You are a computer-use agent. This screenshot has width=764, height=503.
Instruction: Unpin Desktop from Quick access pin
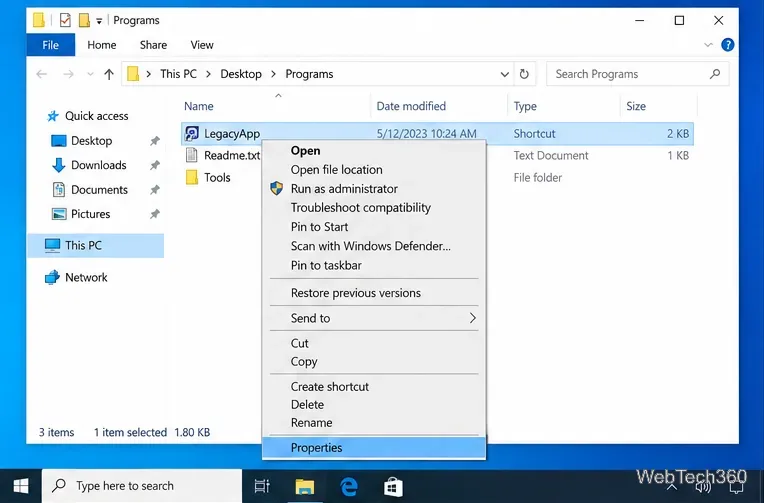(x=154, y=141)
